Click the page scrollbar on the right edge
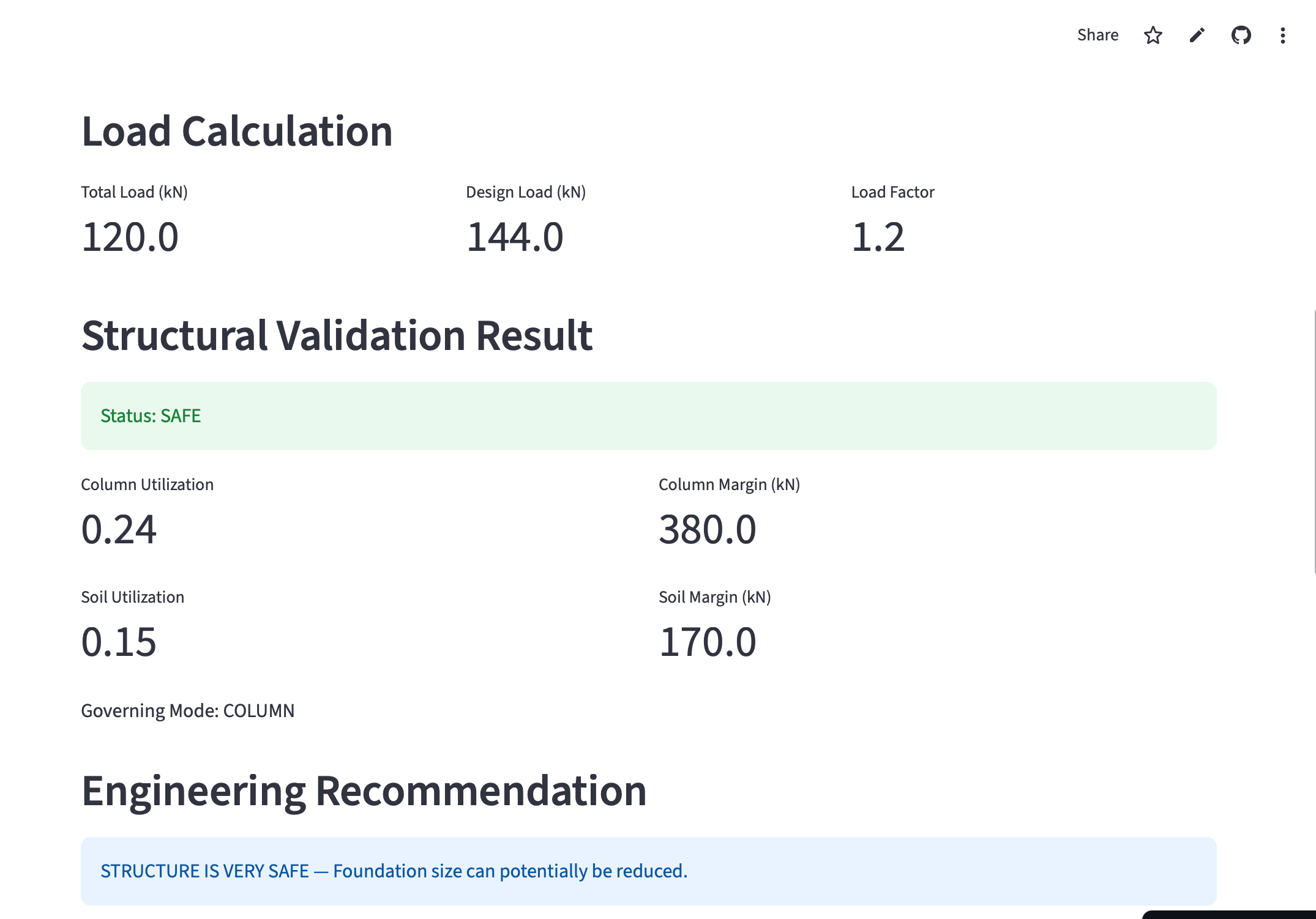This screenshot has height=919, width=1316. click(1314, 441)
